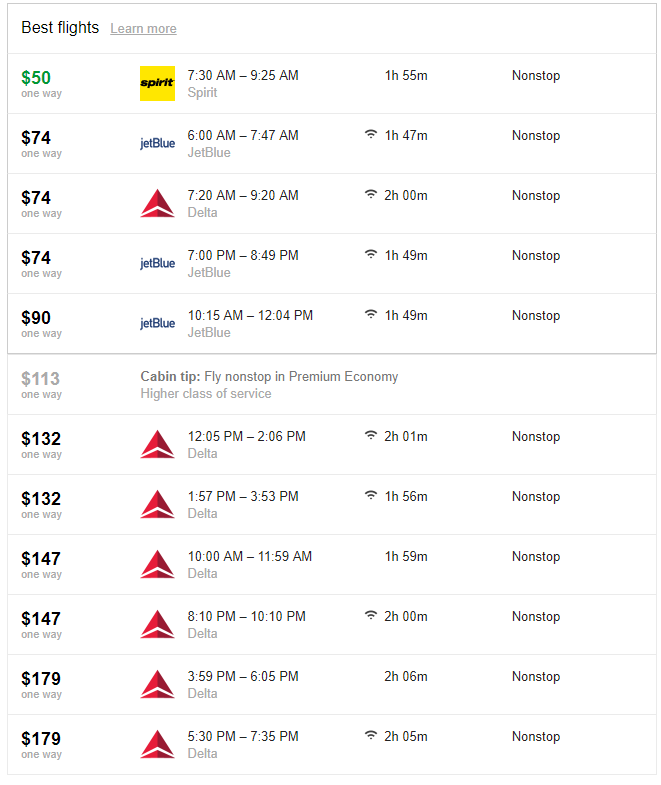Click the Delta logo on 5:30 PM flight
The height and width of the screenshot is (785, 661).
157,744
